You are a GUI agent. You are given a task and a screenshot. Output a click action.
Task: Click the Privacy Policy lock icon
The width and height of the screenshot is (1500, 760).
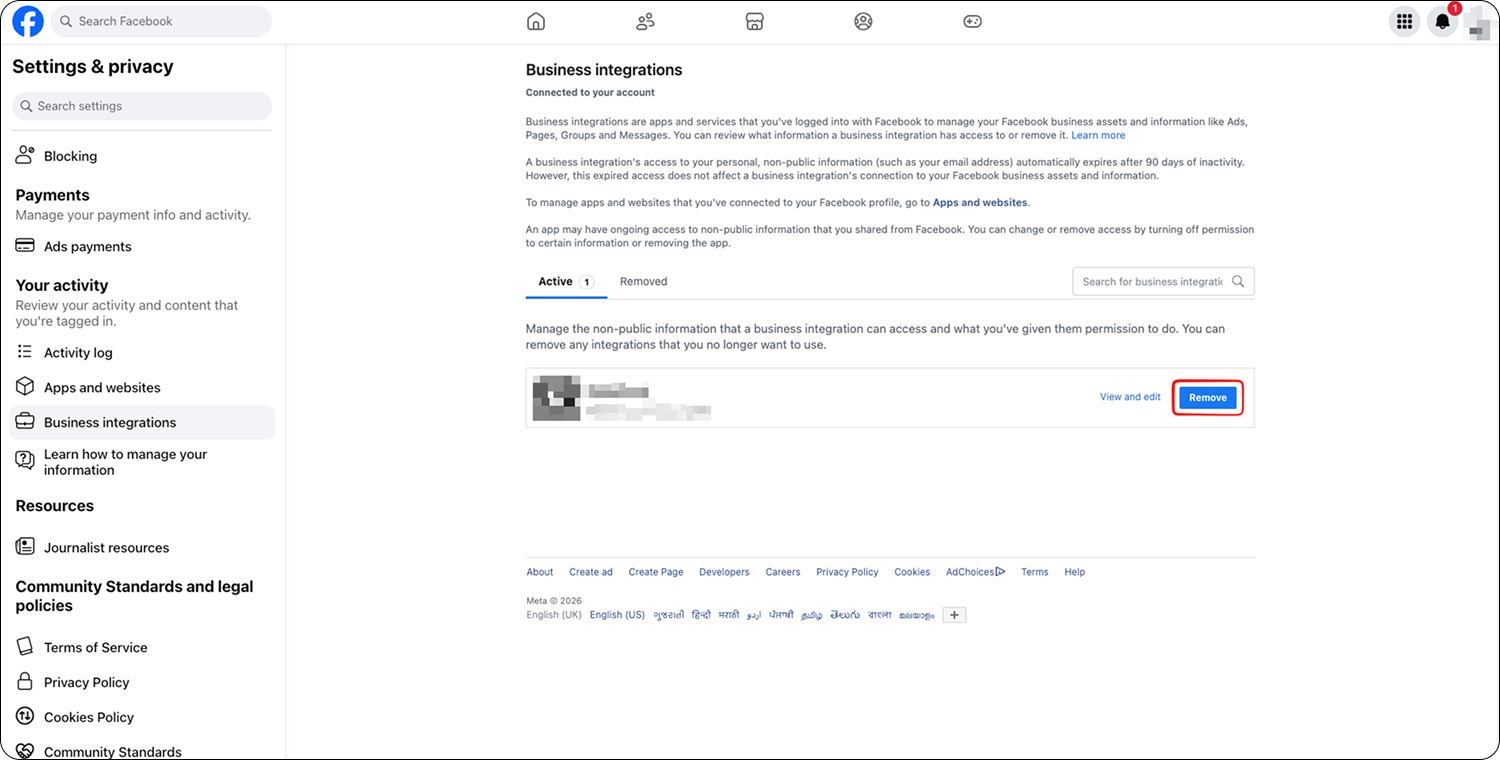26,682
